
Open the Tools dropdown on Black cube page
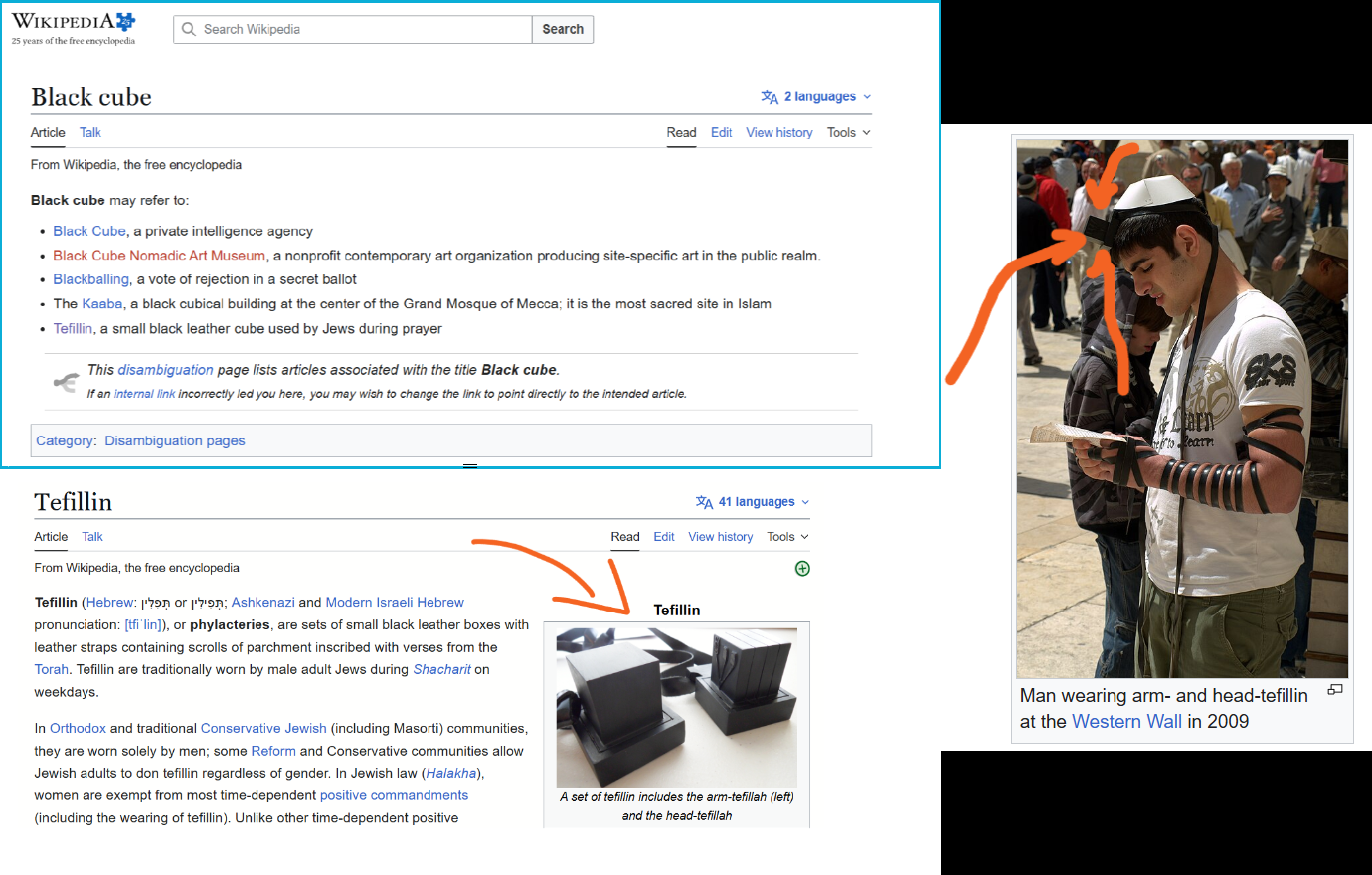point(849,133)
